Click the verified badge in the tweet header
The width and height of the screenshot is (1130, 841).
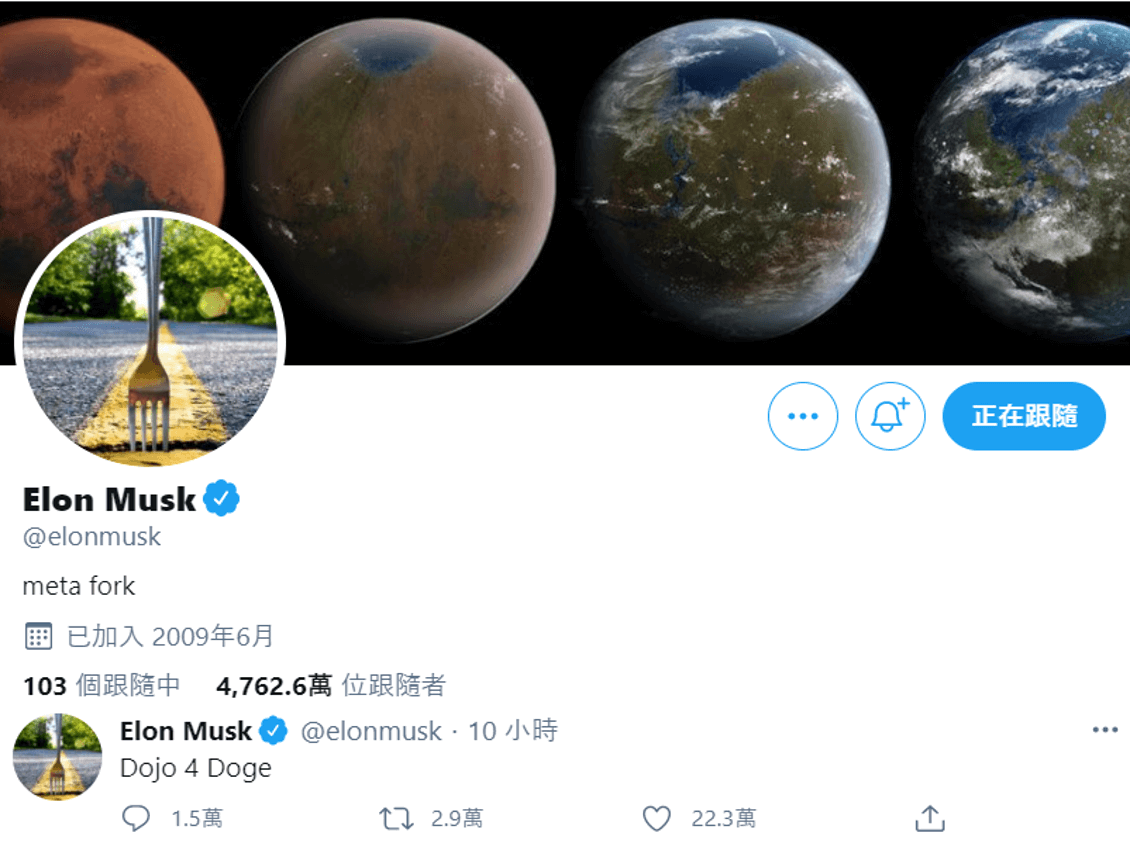pos(273,731)
